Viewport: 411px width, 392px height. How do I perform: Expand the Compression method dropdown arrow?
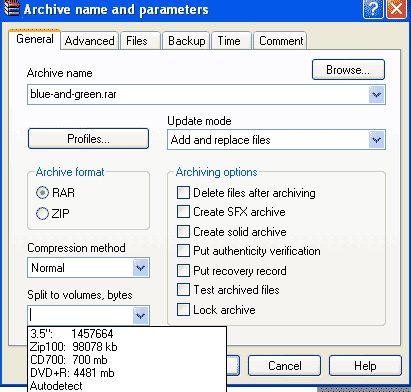coord(141,267)
